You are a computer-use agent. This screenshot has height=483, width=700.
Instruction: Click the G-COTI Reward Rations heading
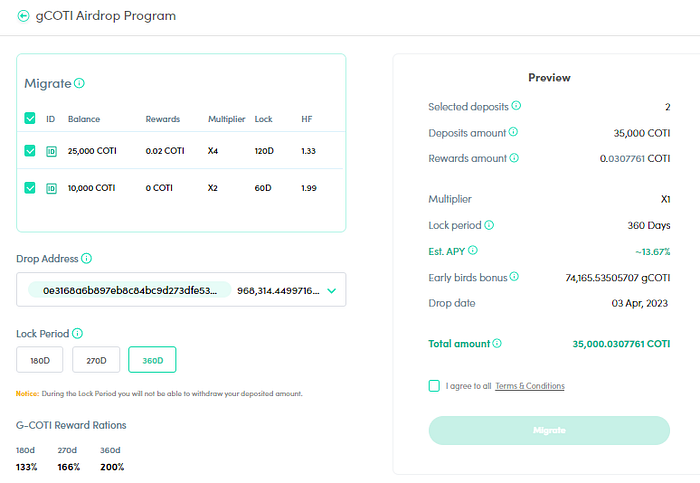click(71, 425)
